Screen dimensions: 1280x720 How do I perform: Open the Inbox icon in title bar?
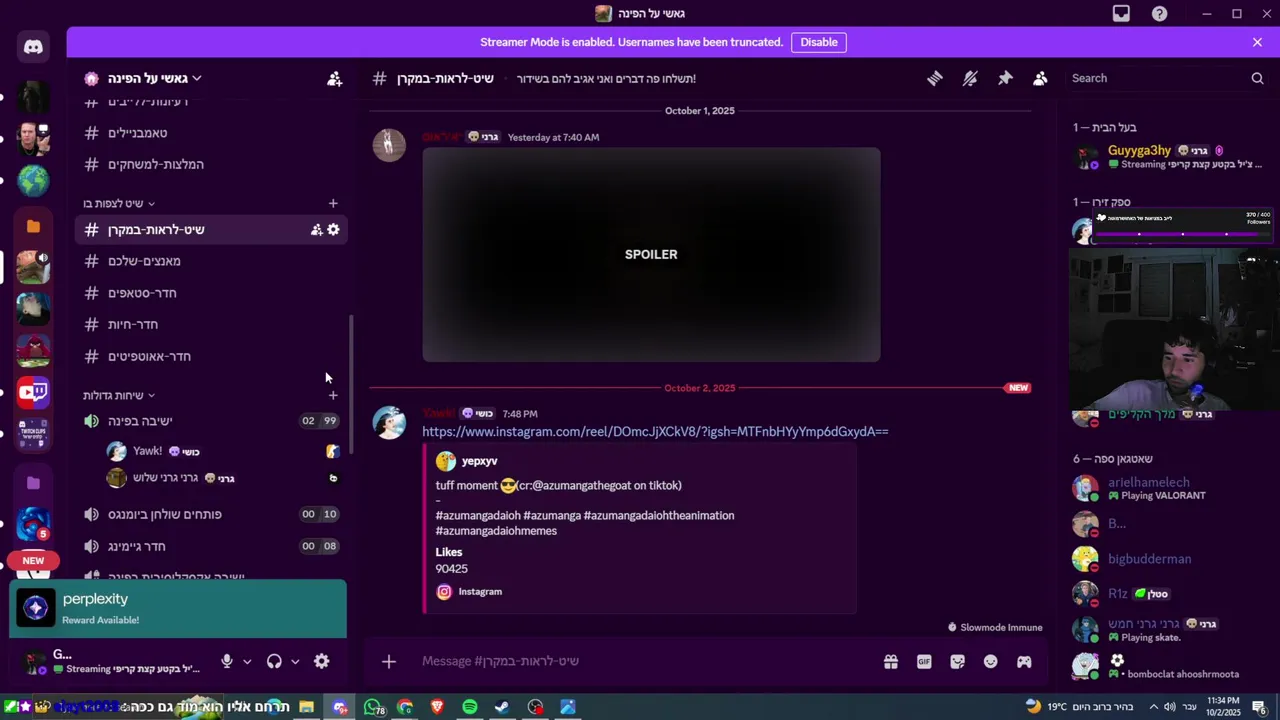point(1121,14)
